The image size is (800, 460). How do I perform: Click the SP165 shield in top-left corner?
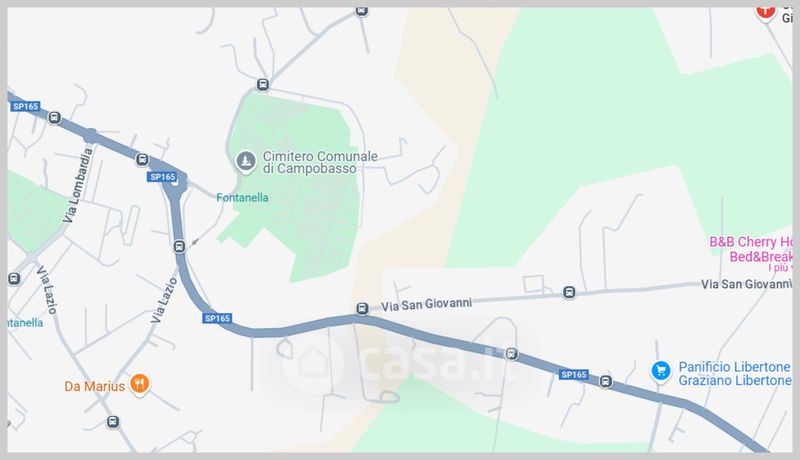point(26,106)
